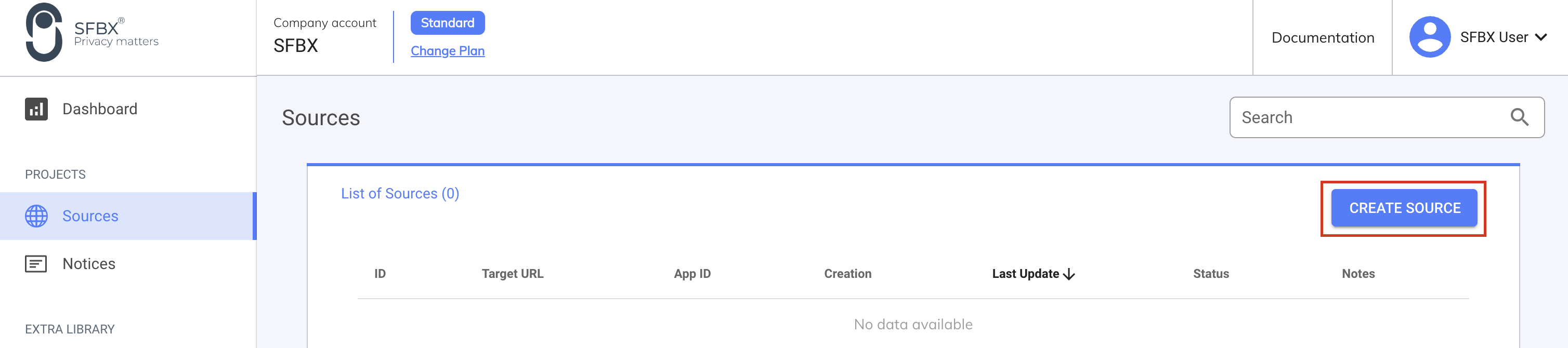This screenshot has height=348, width=1568.
Task: Switch to the Notices section
Action: (x=88, y=263)
